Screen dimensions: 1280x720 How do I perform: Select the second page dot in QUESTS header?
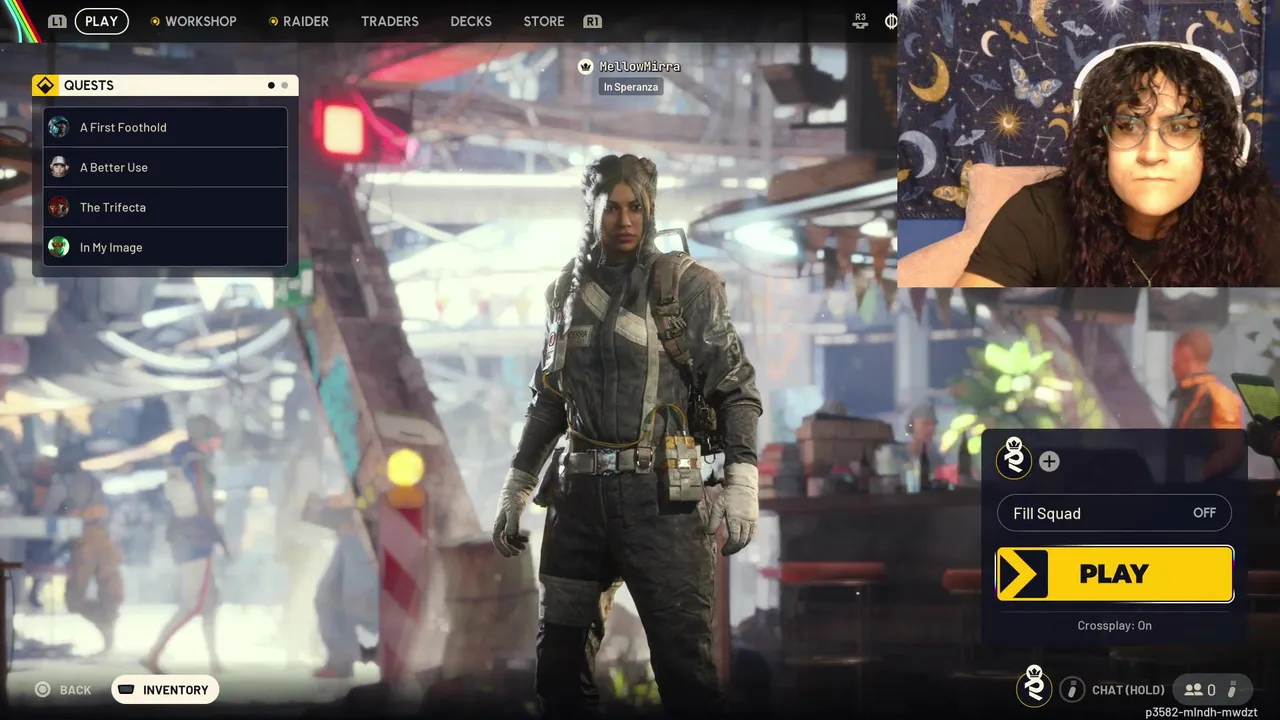284,86
